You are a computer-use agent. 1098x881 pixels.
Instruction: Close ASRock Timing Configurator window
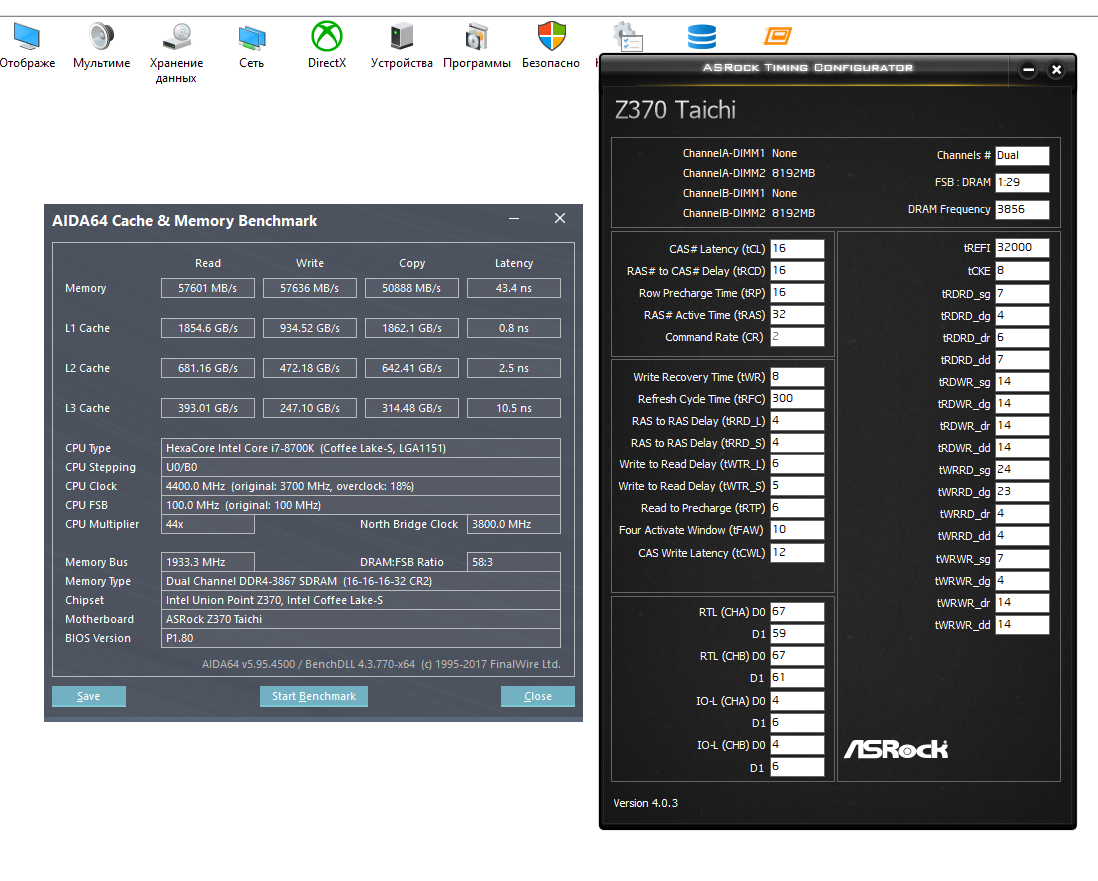[x=1057, y=69]
